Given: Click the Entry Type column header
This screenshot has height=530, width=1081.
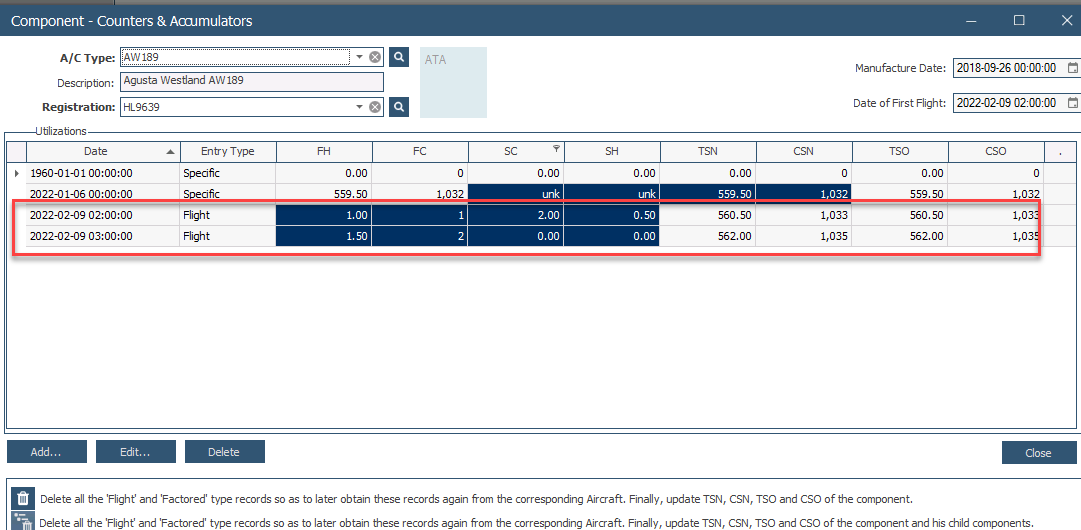Looking at the screenshot, I should (227, 151).
